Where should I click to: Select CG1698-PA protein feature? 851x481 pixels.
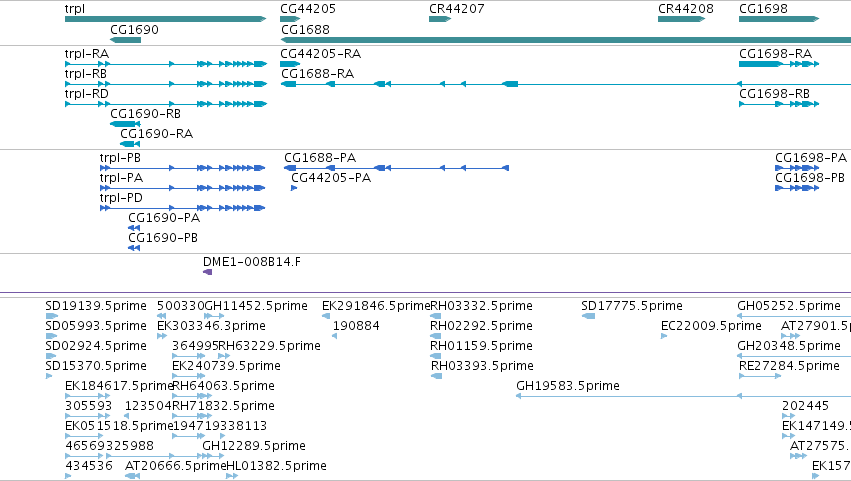point(797,168)
